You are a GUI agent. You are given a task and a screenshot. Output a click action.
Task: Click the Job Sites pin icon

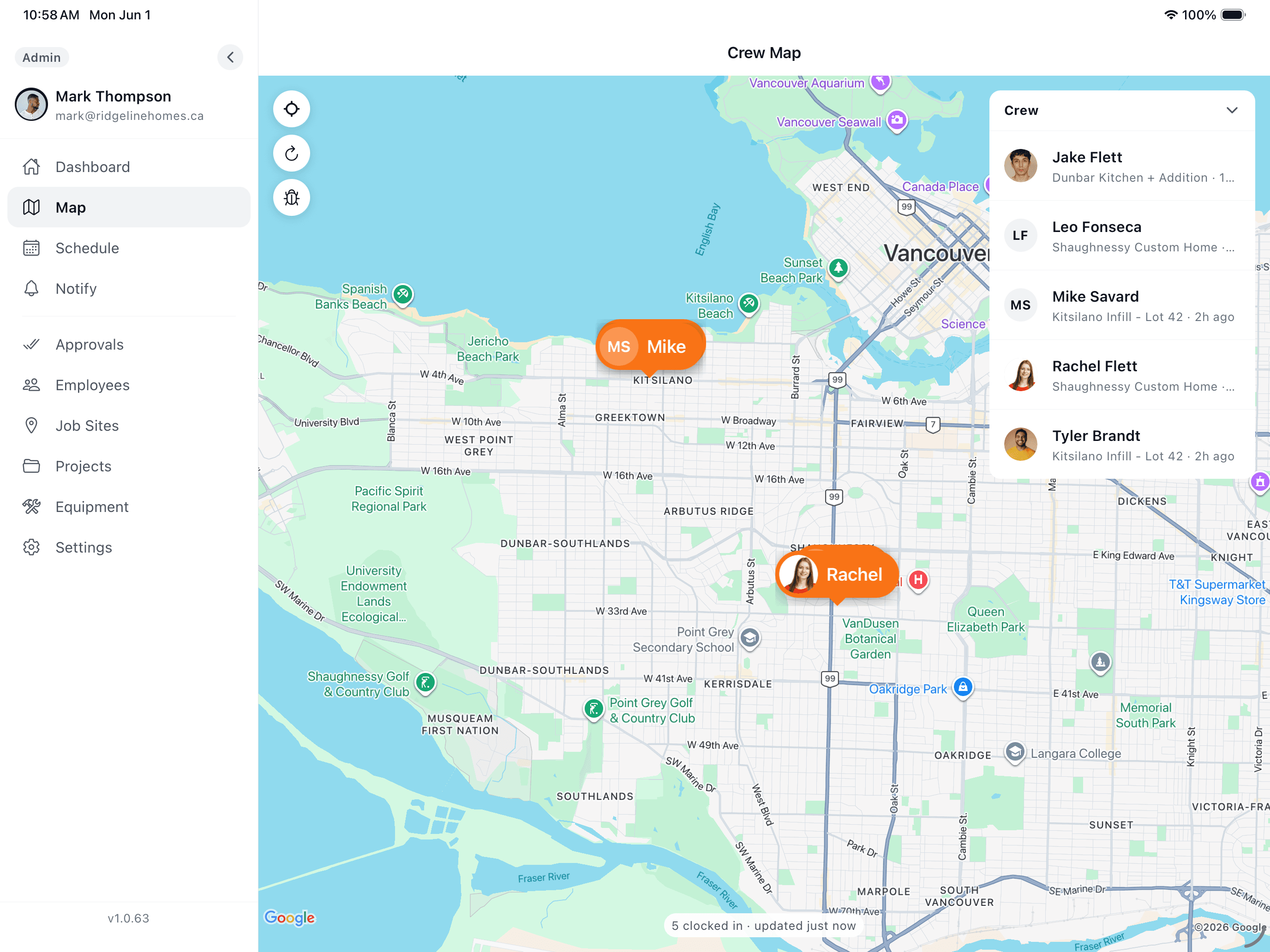click(x=31, y=426)
